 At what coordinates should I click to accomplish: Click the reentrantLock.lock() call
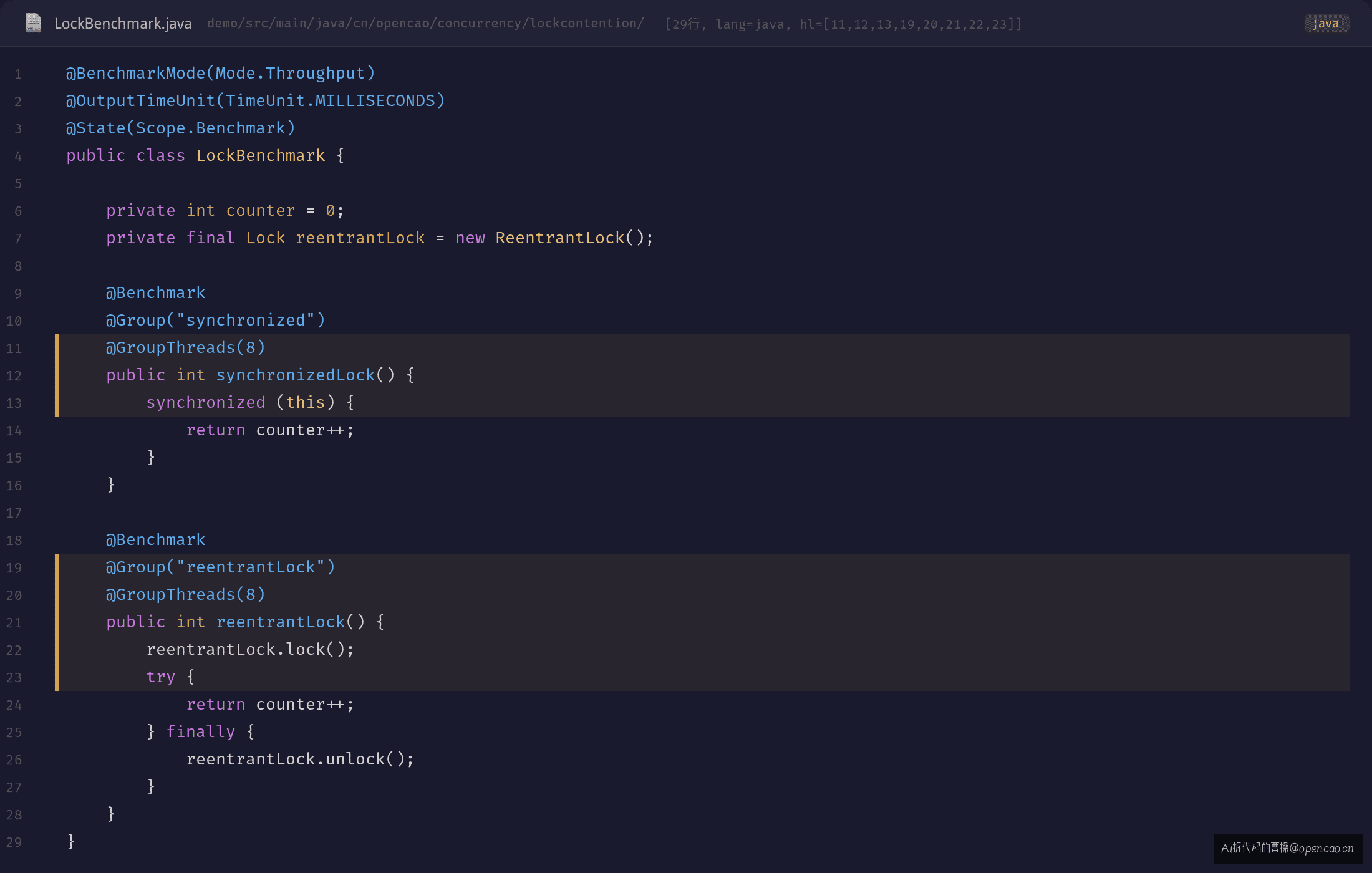coord(250,649)
